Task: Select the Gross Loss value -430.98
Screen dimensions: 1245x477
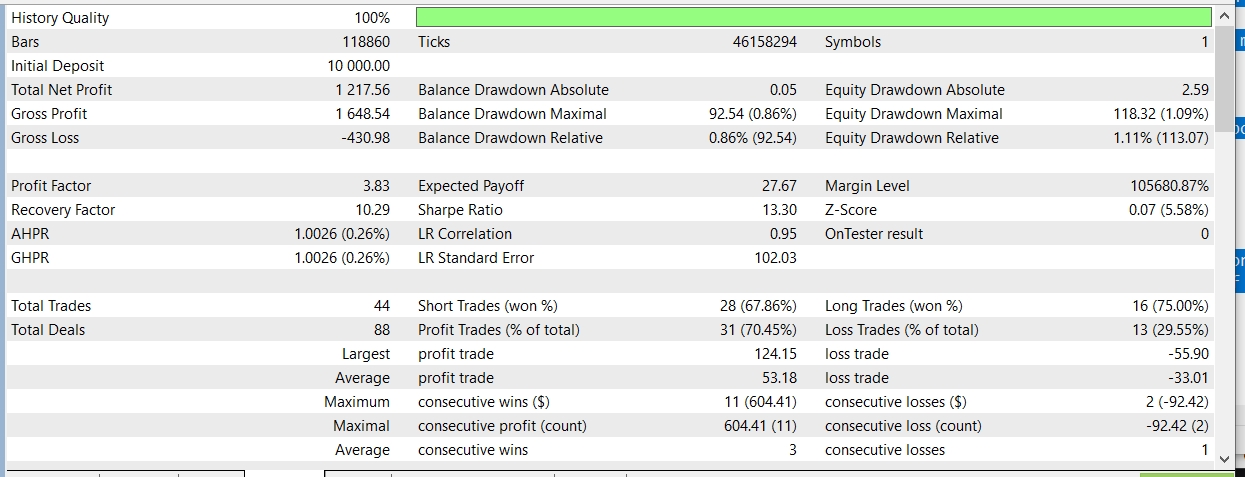Action: pyautogui.click(x=366, y=138)
